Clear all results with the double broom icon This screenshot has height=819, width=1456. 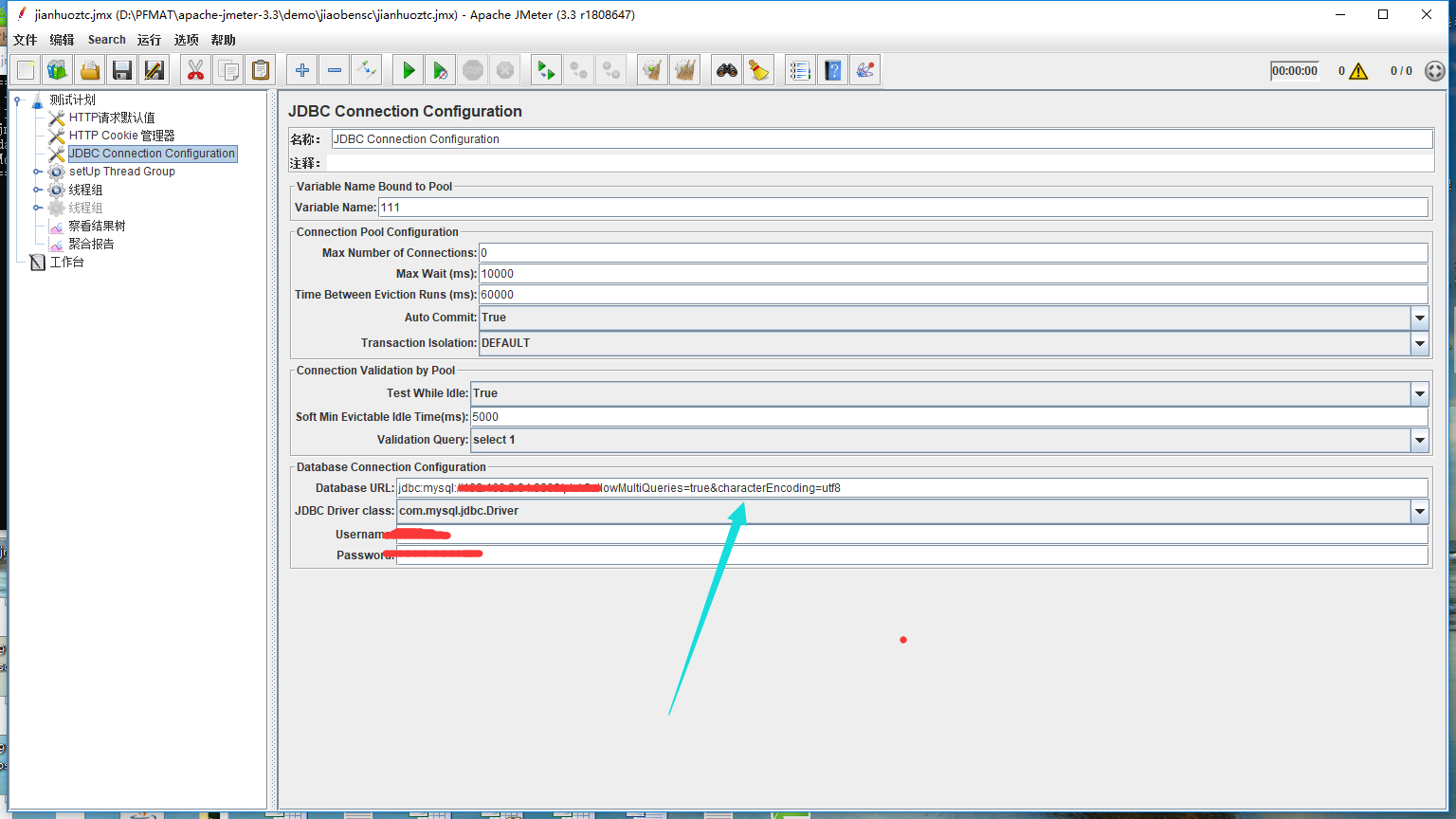(684, 70)
